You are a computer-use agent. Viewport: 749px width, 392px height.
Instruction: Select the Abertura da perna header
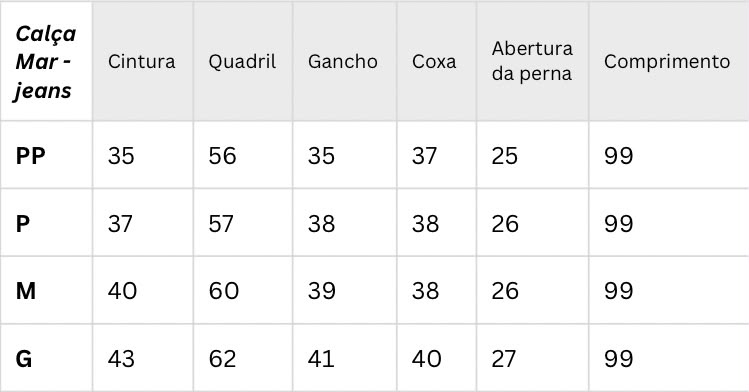pyautogui.click(x=532, y=61)
